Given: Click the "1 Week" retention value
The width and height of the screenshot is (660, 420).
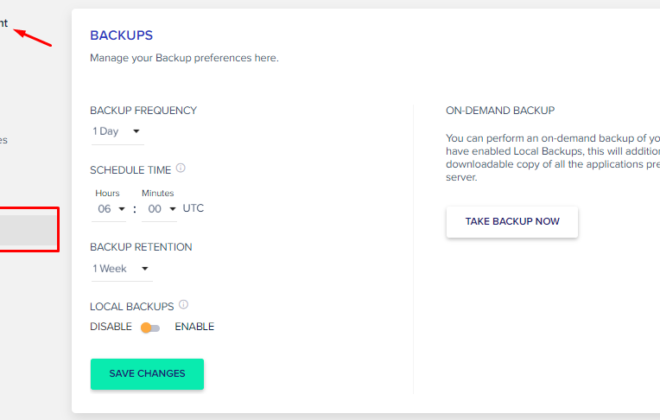Looking at the screenshot, I should 109,268.
